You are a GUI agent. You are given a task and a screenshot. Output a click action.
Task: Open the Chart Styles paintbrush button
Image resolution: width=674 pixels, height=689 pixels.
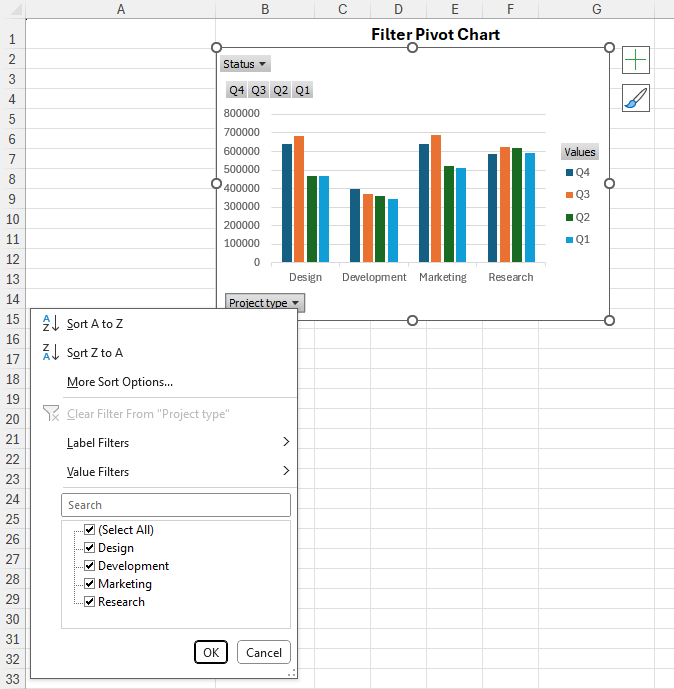pos(636,98)
